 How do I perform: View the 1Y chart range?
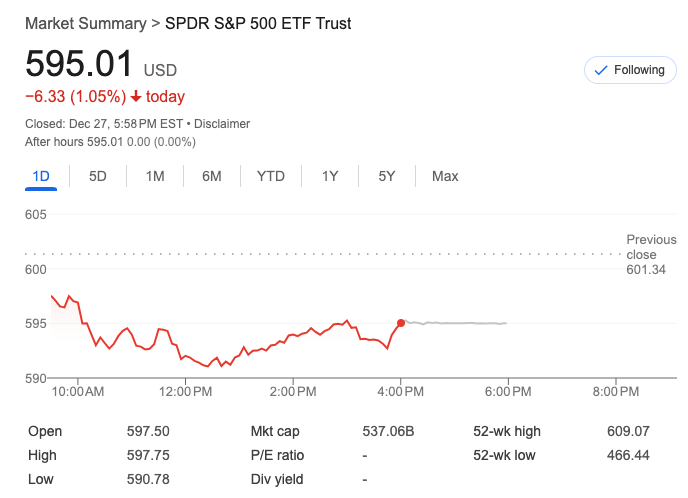click(x=330, y=176)
